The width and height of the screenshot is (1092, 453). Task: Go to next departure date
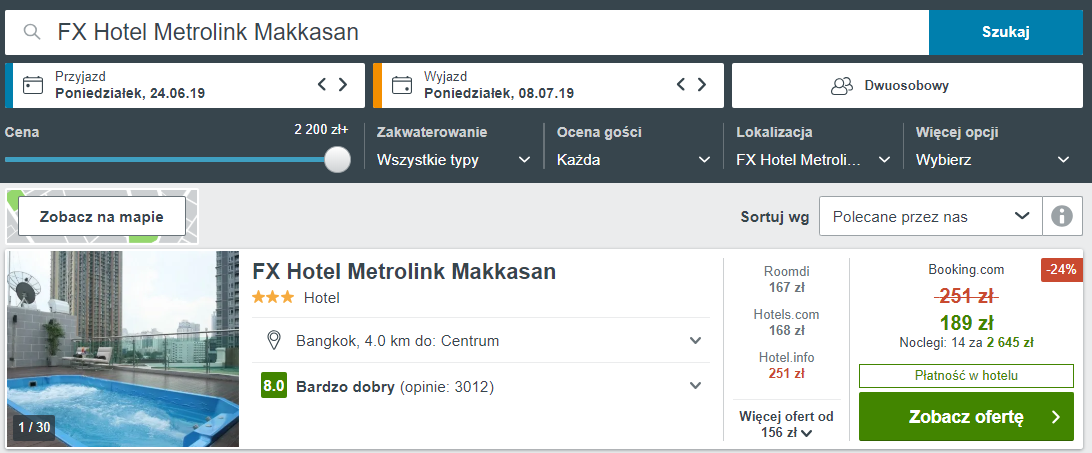[702, 85]
